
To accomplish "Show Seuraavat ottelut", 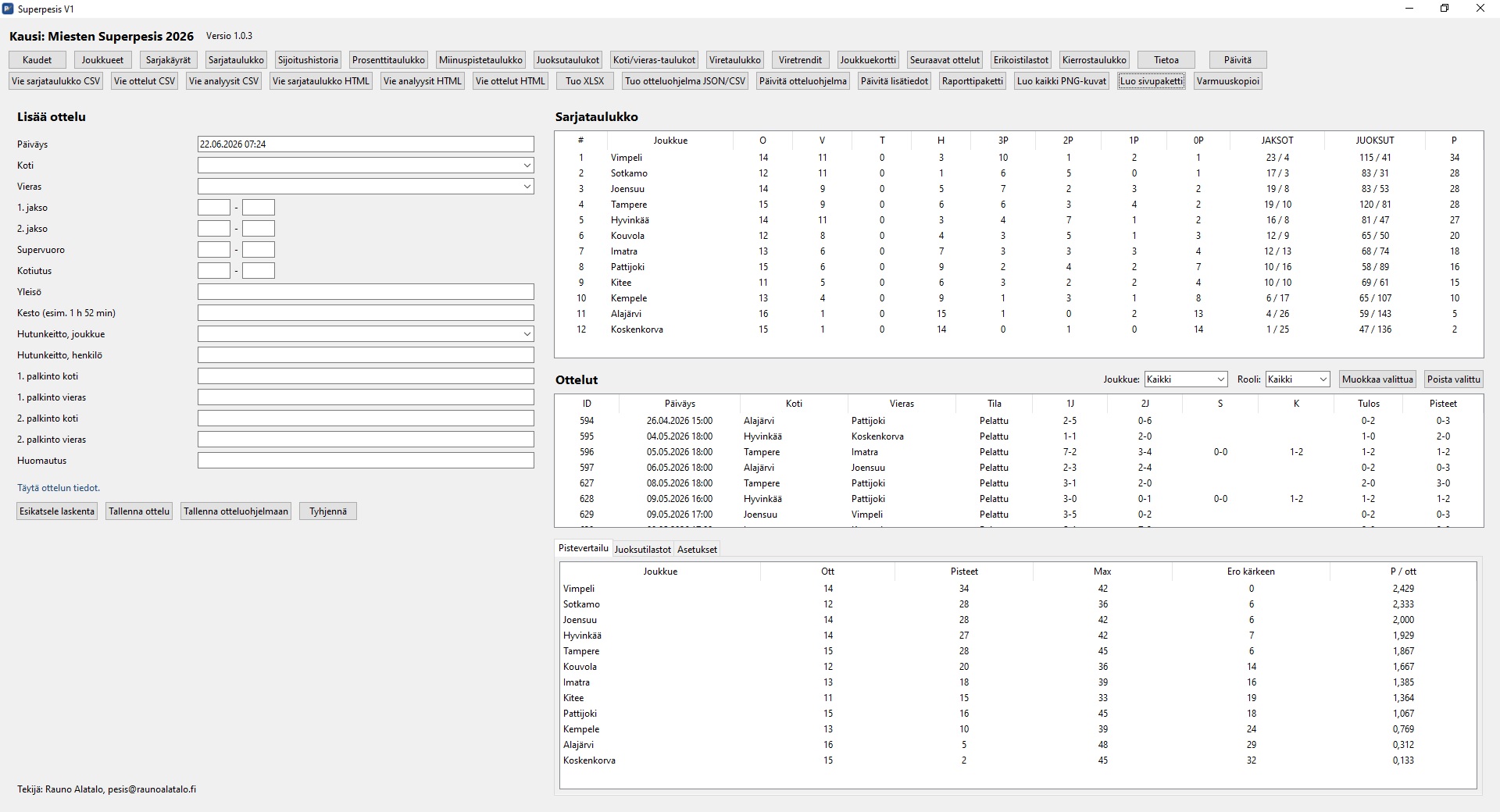I will coord(945,60).
